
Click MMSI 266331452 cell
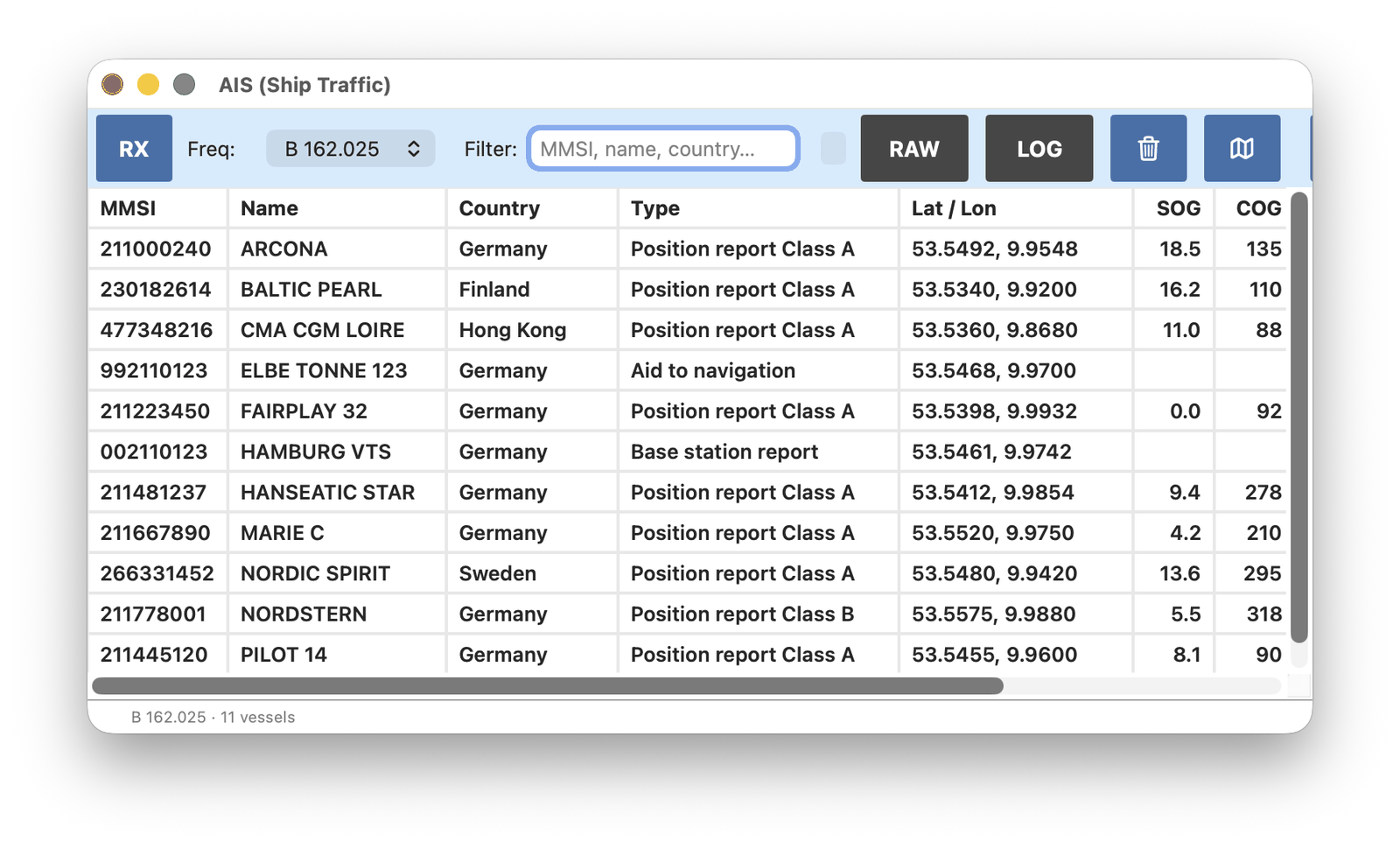point(157,573)
